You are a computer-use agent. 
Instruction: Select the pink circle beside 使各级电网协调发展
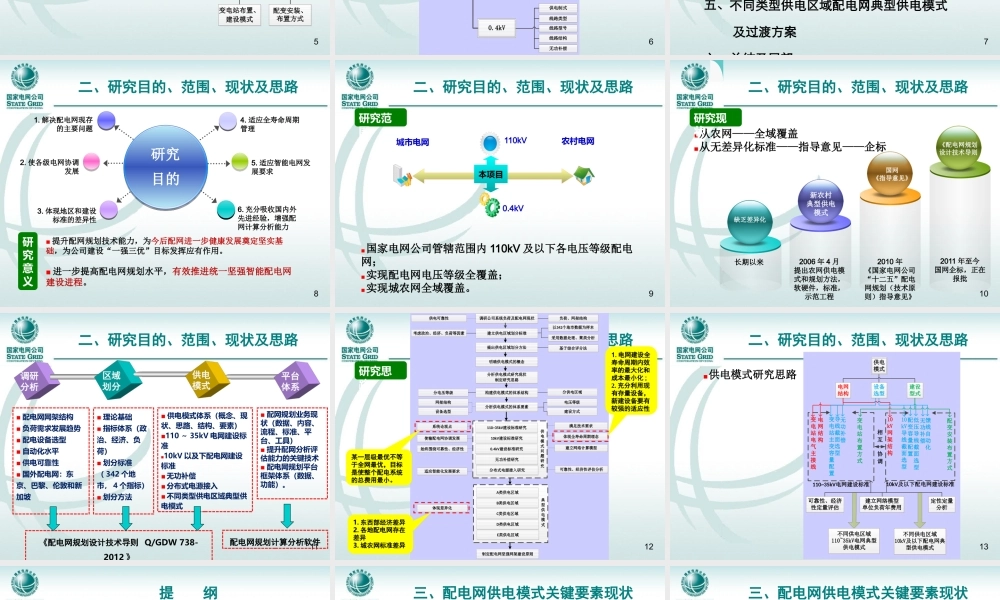(x=93, y=163)
